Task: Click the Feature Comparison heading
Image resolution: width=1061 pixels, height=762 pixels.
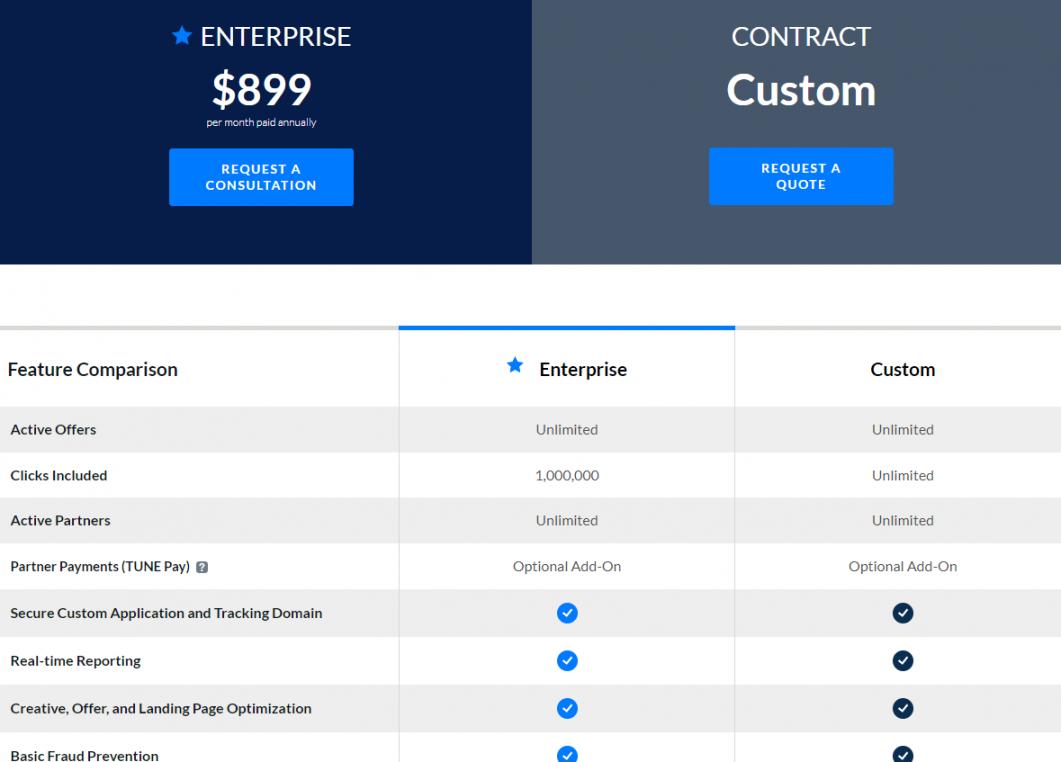Action: (x=93, y=369)
